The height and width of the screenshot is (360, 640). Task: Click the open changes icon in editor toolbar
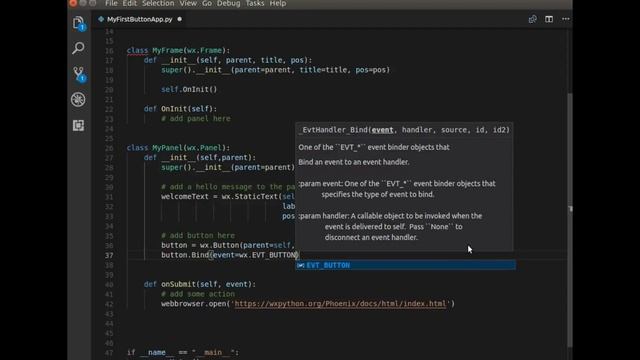533,19
